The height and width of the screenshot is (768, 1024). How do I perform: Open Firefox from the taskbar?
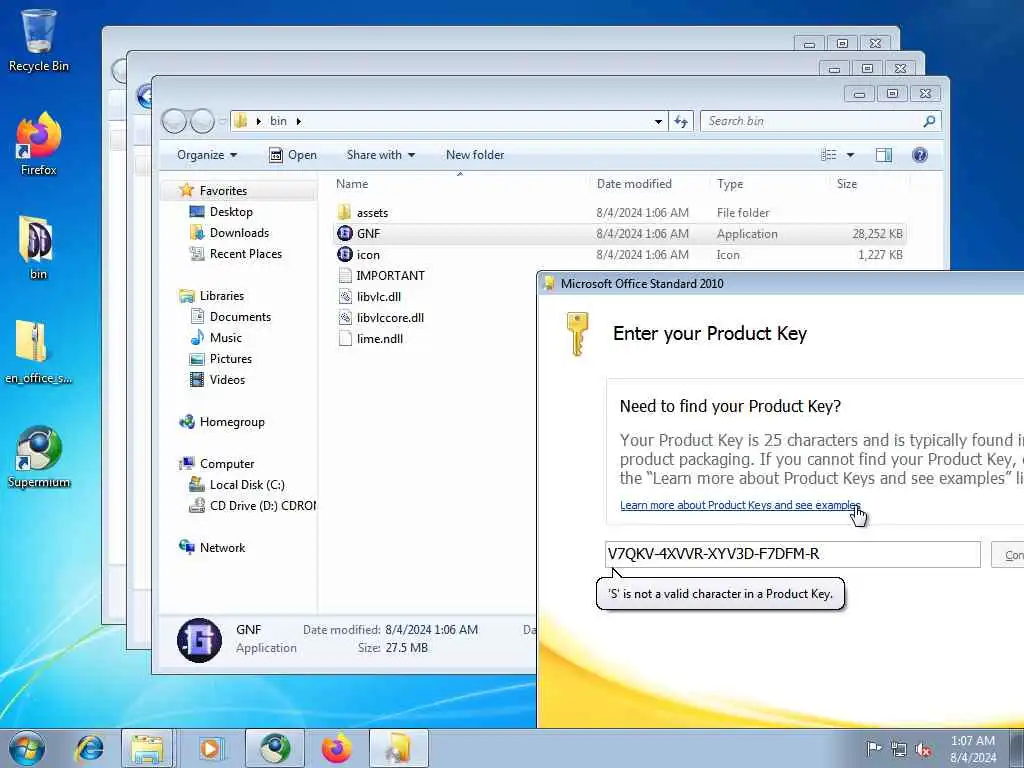(336, 748)
